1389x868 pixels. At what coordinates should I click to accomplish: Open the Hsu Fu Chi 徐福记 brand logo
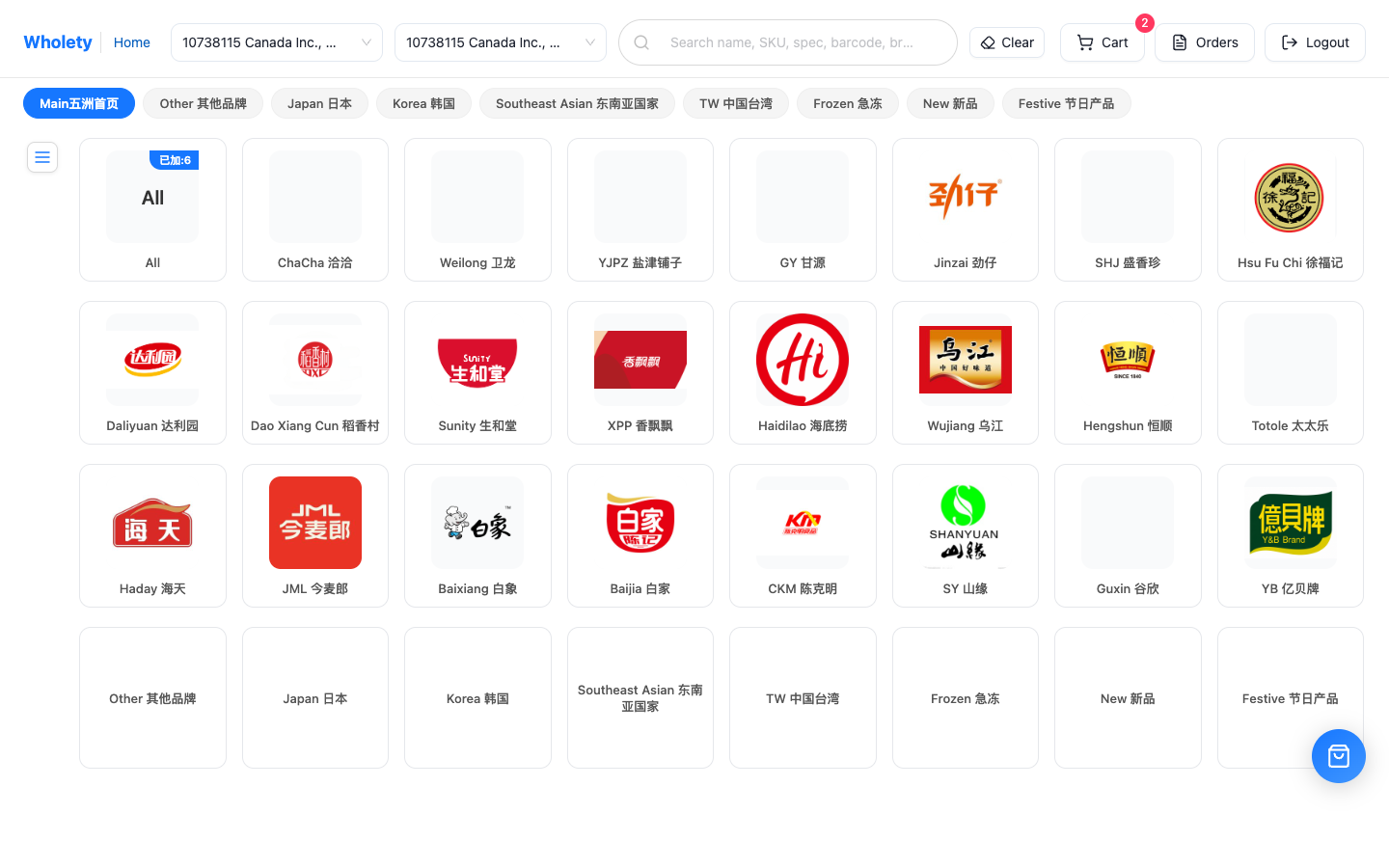pyautogui.click(x=1290, y=197)
